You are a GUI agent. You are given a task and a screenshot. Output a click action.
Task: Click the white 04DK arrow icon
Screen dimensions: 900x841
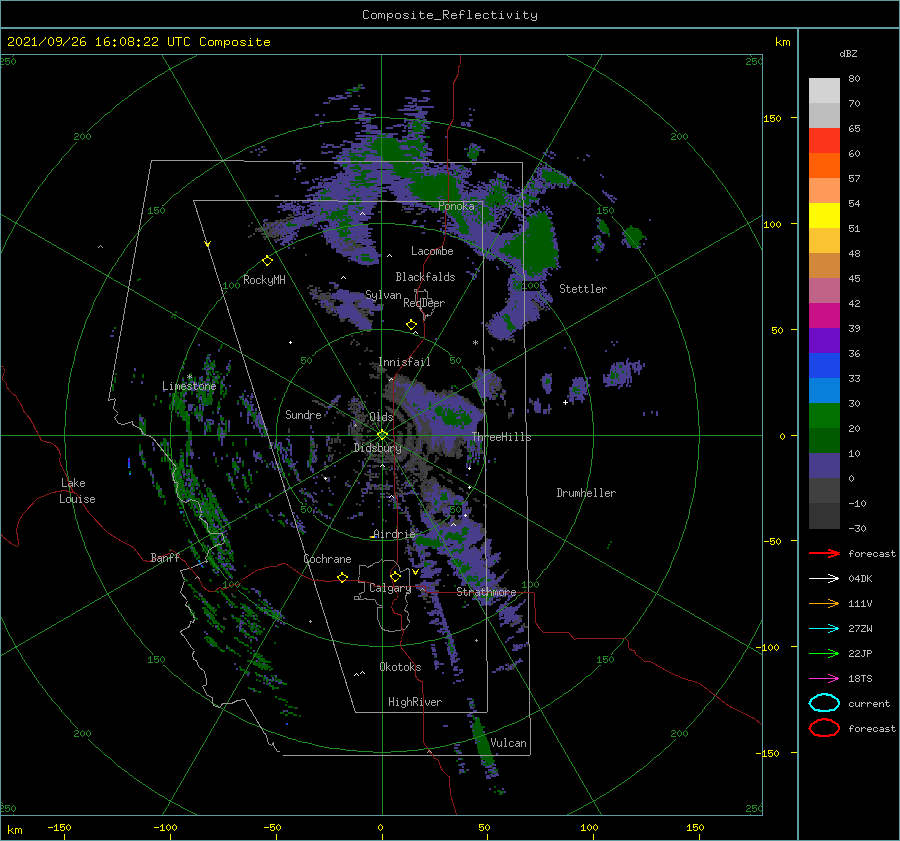(824, 578)
